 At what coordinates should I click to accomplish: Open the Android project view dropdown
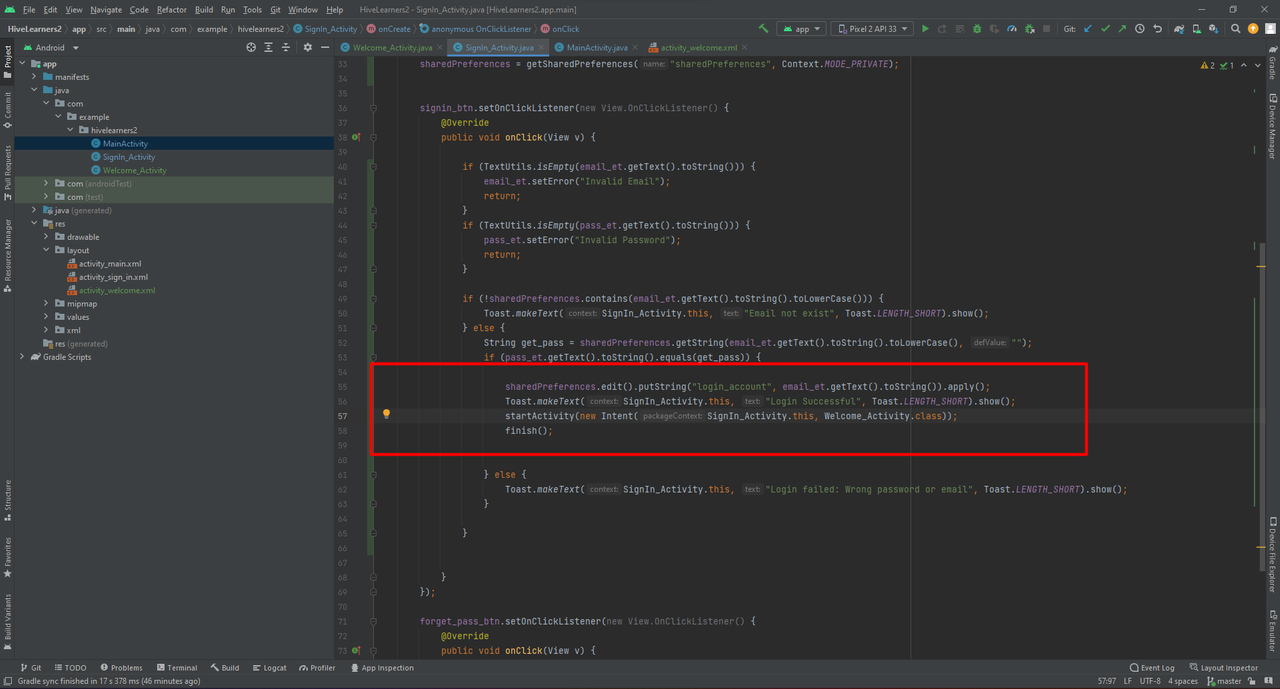(x=50, y=47)
